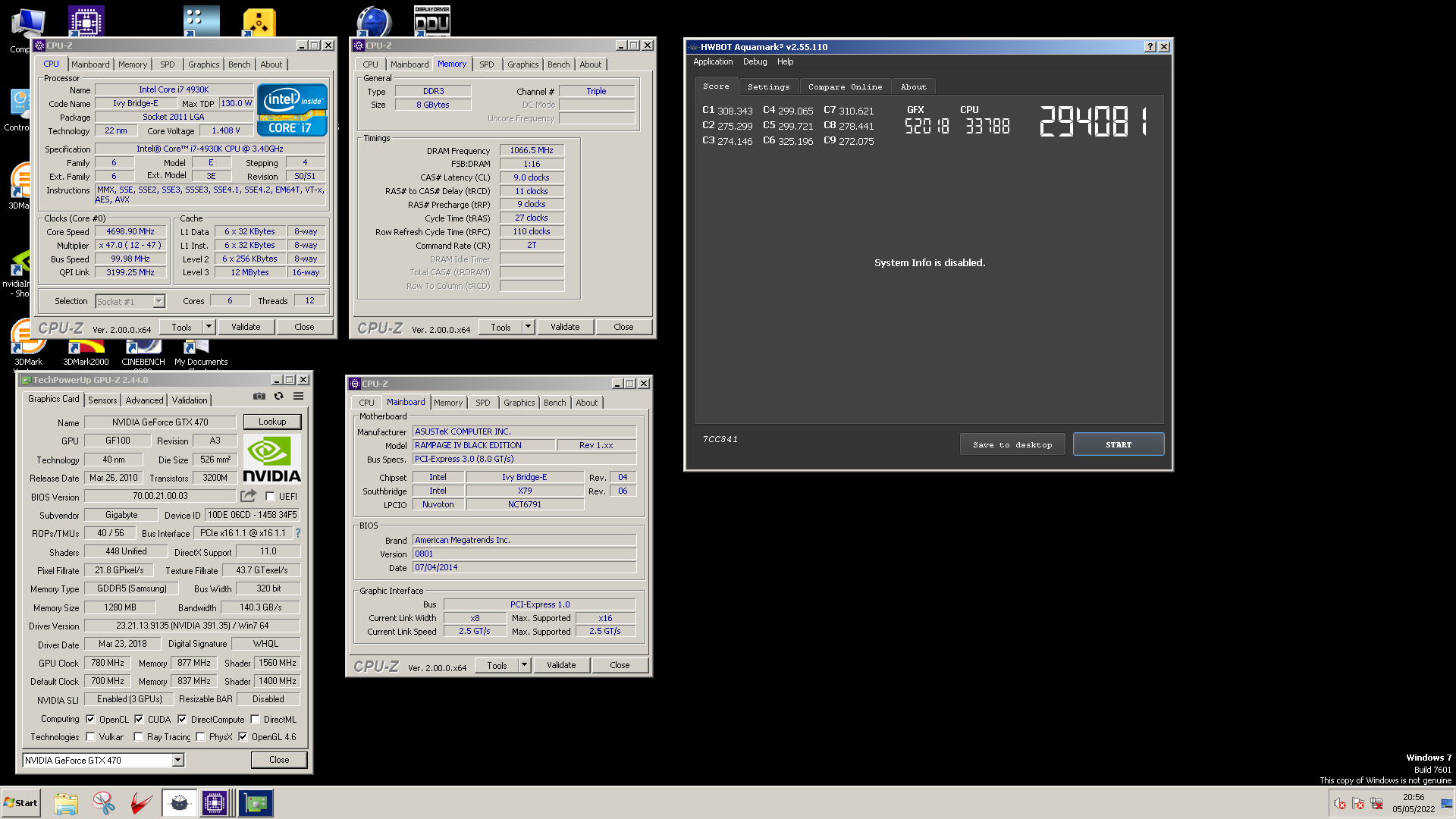Image resolution: width=1456 pixels, height=819 pixels.
Task: Toggle the OpenCL checkbox
Action: 90,720
